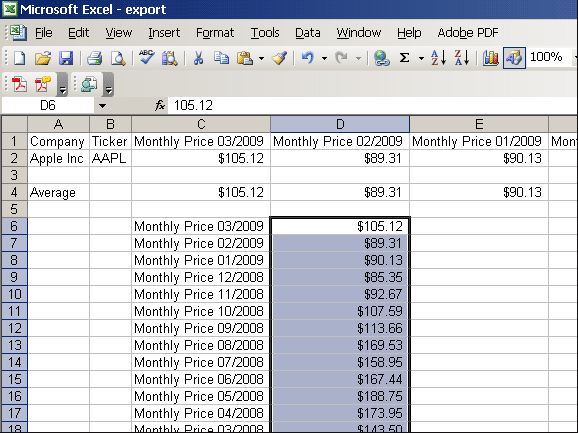This screenshot has width=578, height=433.
Task: Sort ascending with the A-Z icon
Action: [439, 58]
